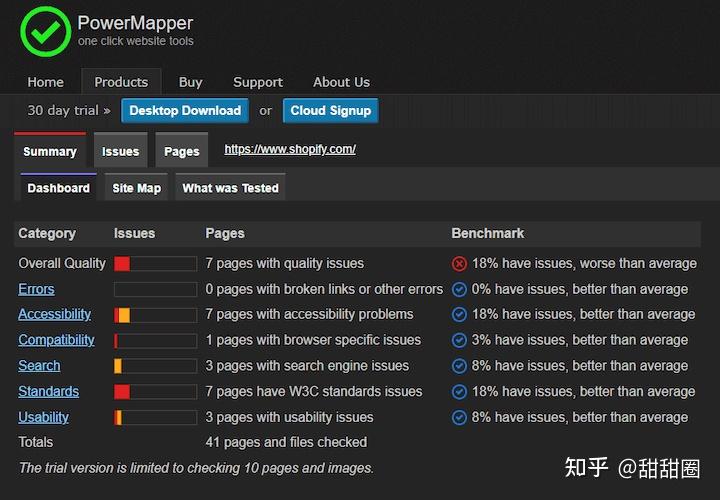Open the Standards category link

coord(49,392)
